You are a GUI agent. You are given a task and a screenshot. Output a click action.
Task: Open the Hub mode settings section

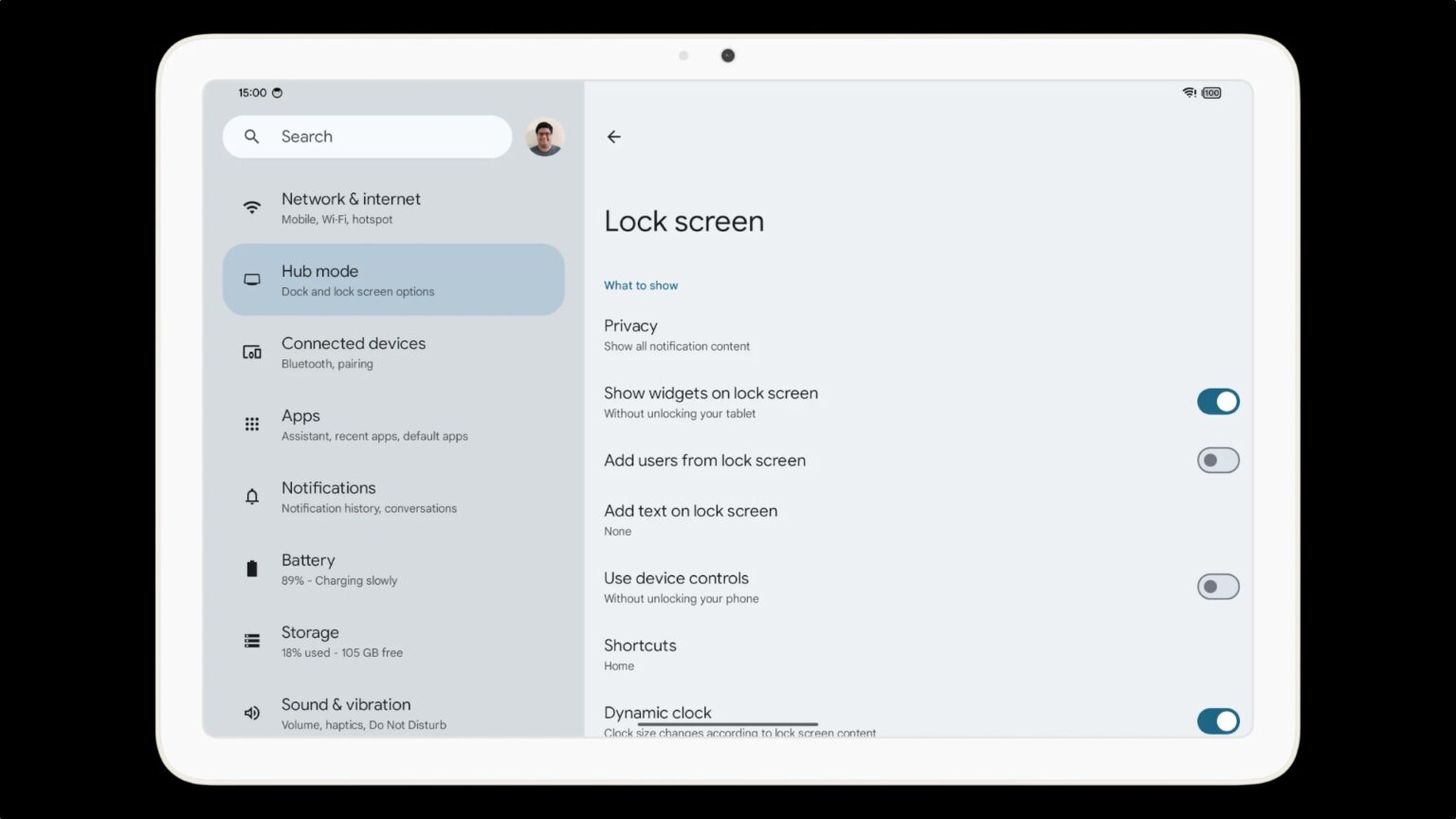393,279
